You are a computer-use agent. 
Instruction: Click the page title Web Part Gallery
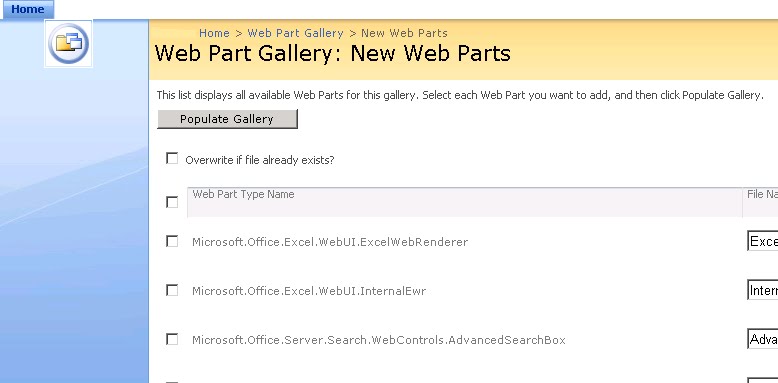[332, 53]
